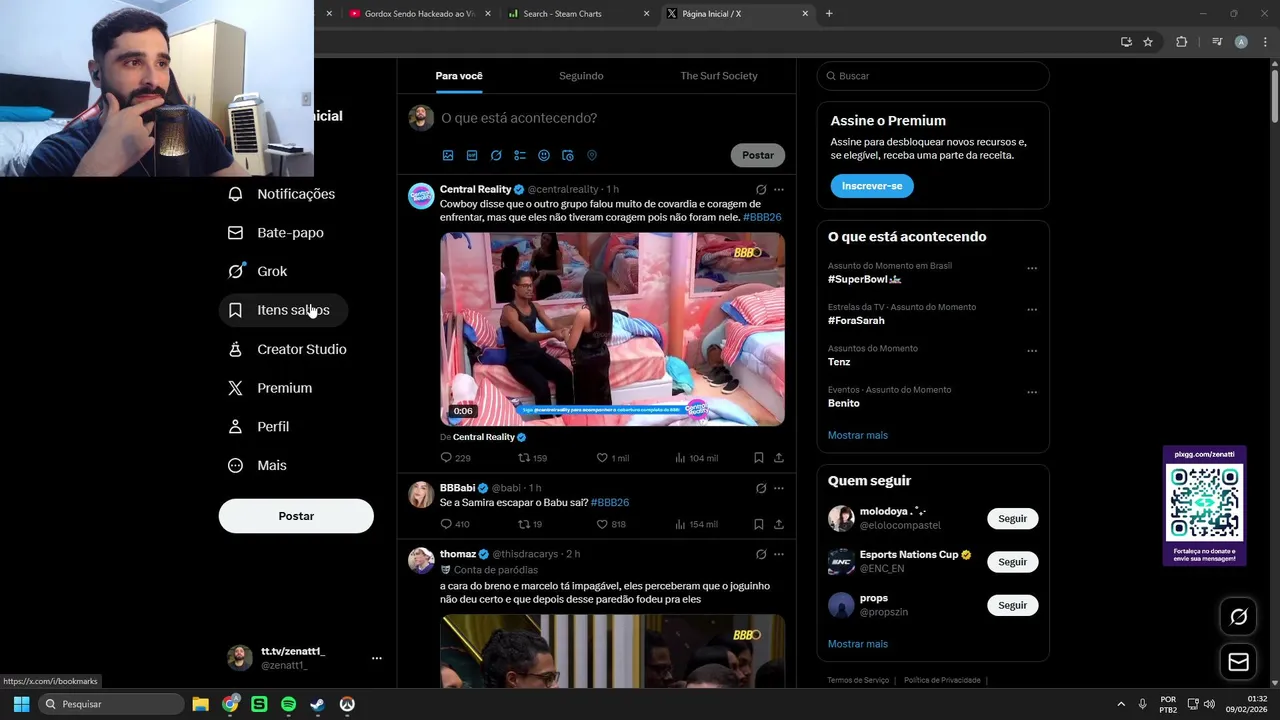The width and height of the screenshot is (1280, 720).
Task: Click the envelope icon beside Bate-papo
Action: pyautogui.click(x=235, y=233)
